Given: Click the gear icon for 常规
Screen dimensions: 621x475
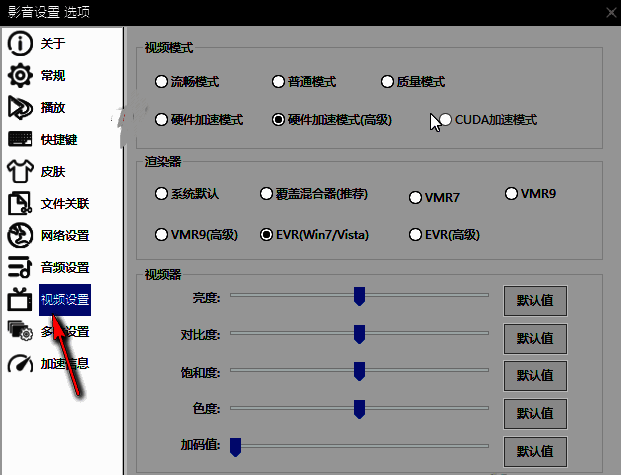Looking at the screenshot, I should 20,76.
